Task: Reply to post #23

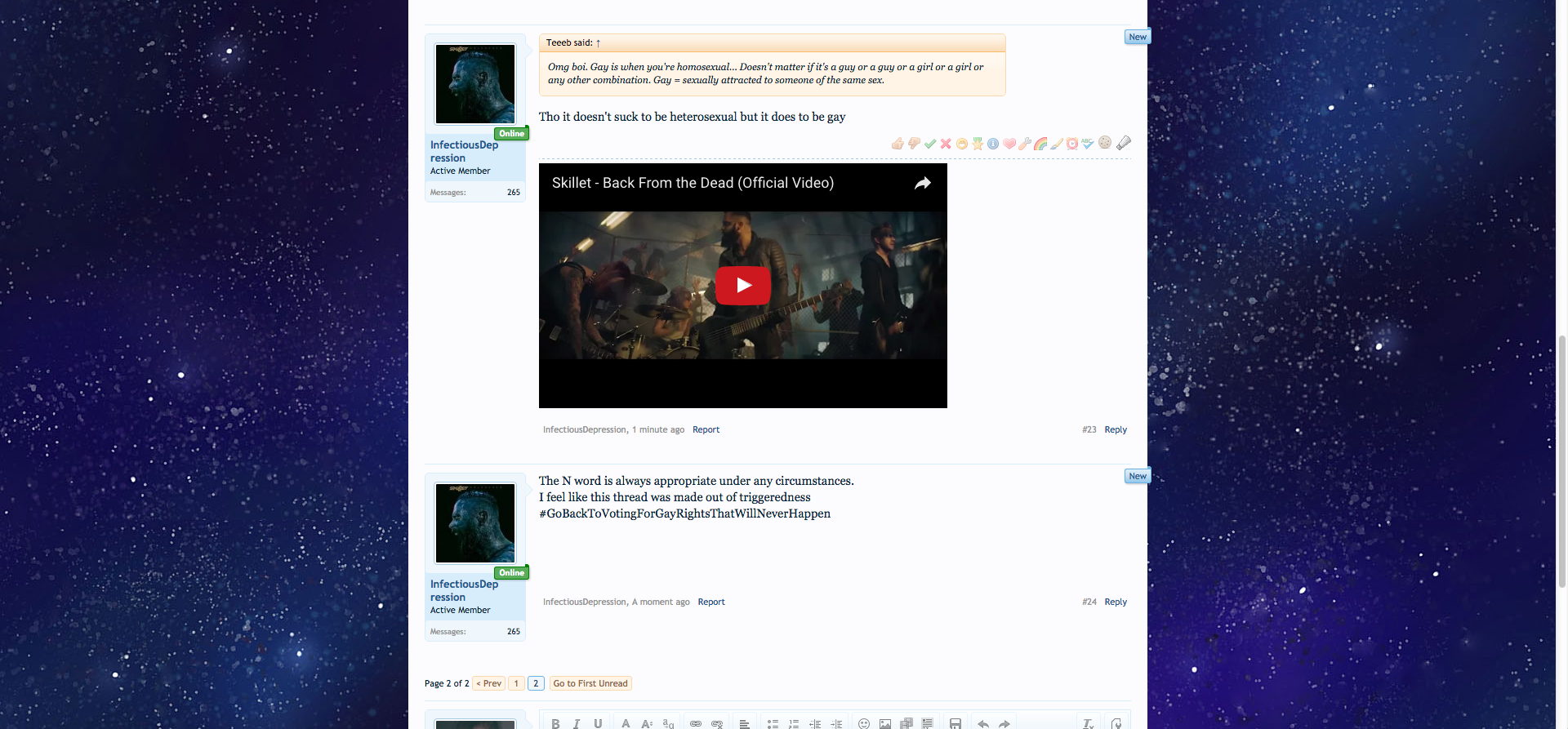Action: click(x=1116, y=429)
